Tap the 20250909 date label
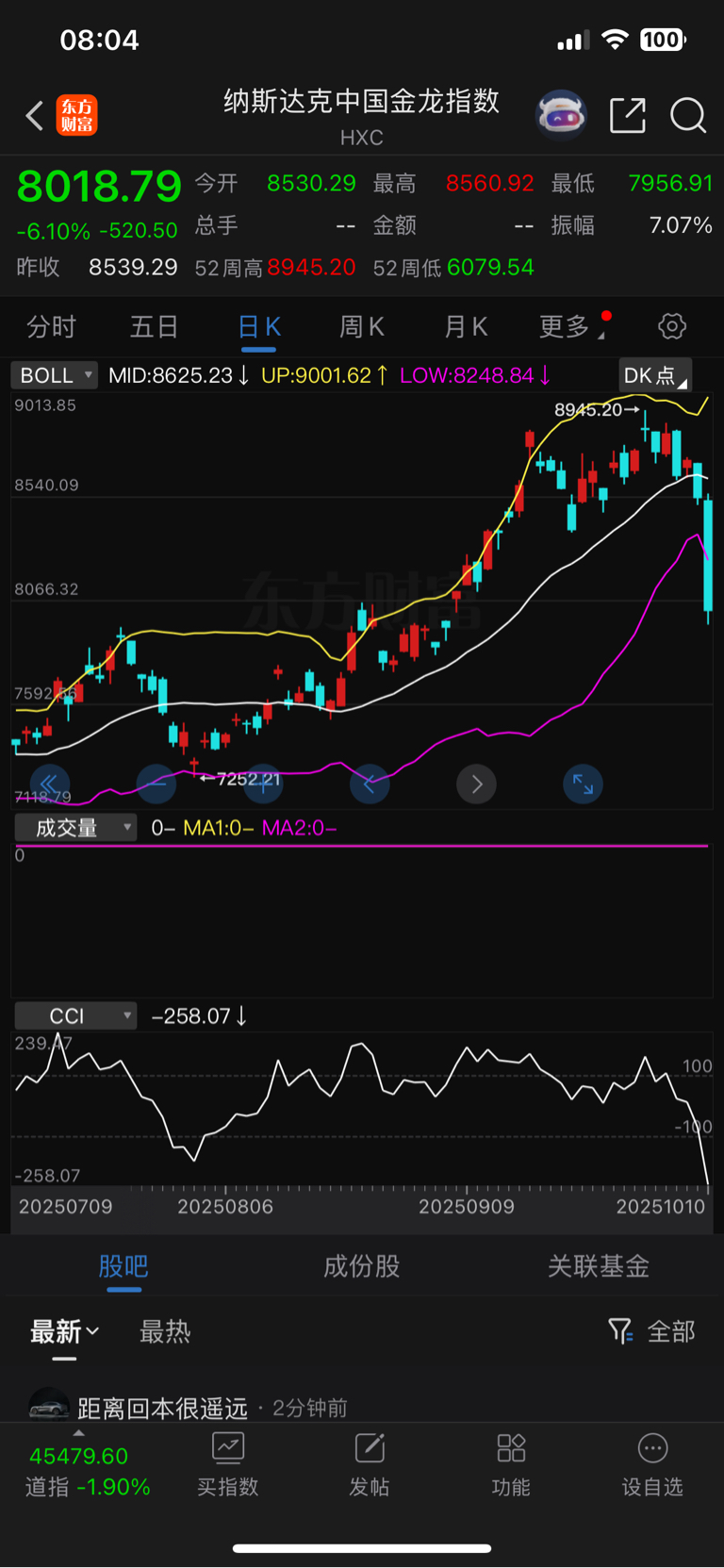Viewport: 724px width, 1568px height. click(x=467, y=1207)
